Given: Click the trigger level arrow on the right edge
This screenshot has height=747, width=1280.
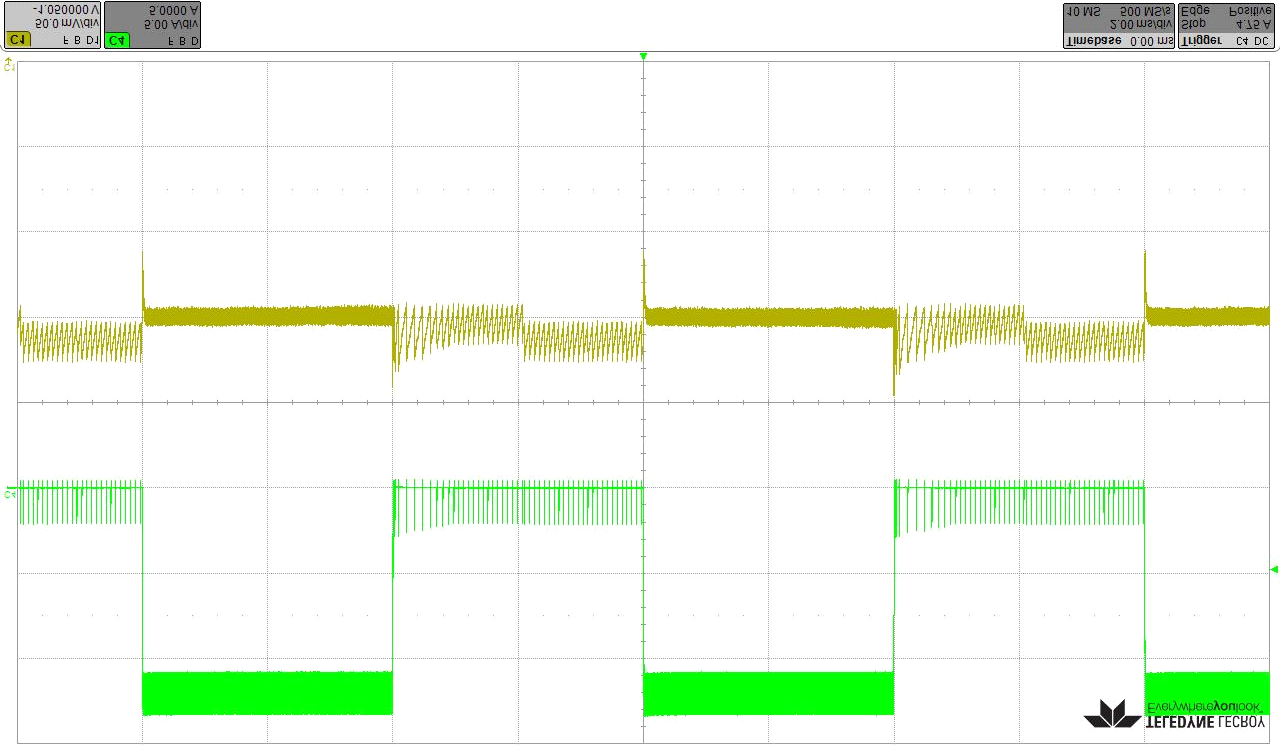Looking at the screenshot, I should click(x=1273, y=569).
